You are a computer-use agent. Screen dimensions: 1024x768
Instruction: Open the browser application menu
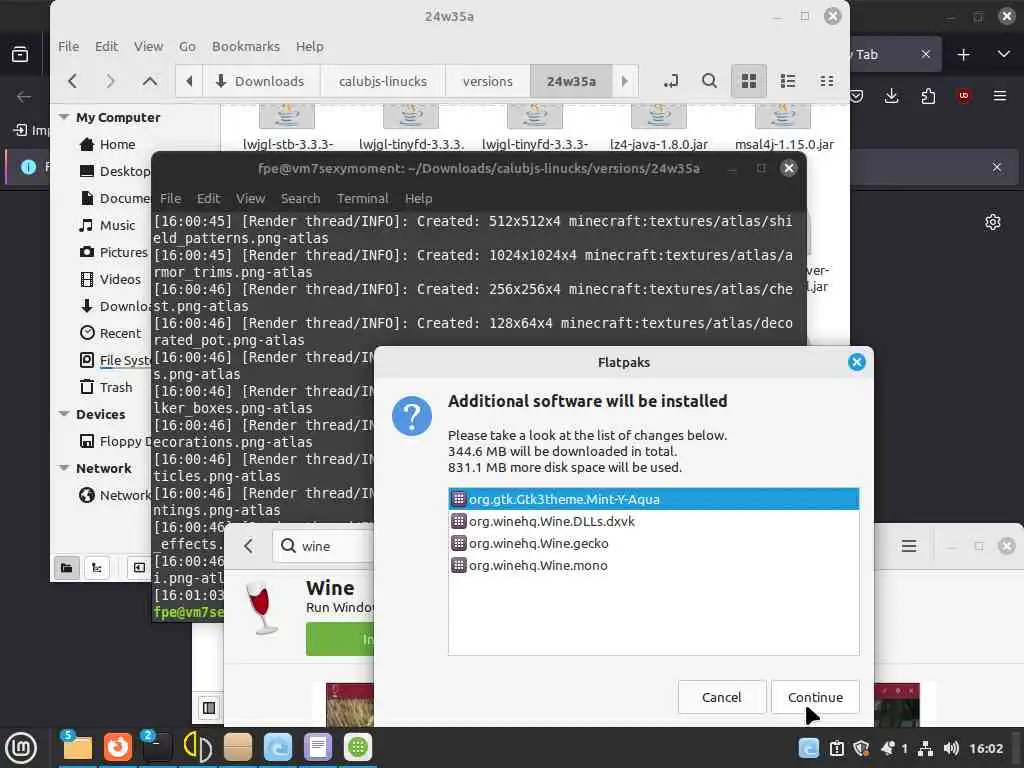[1000, 96]
